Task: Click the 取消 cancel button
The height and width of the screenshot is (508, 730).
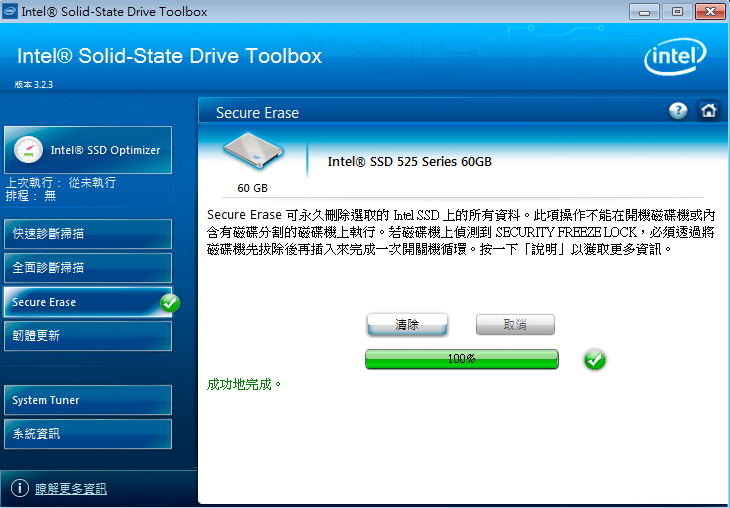Action: click(515, 325)
